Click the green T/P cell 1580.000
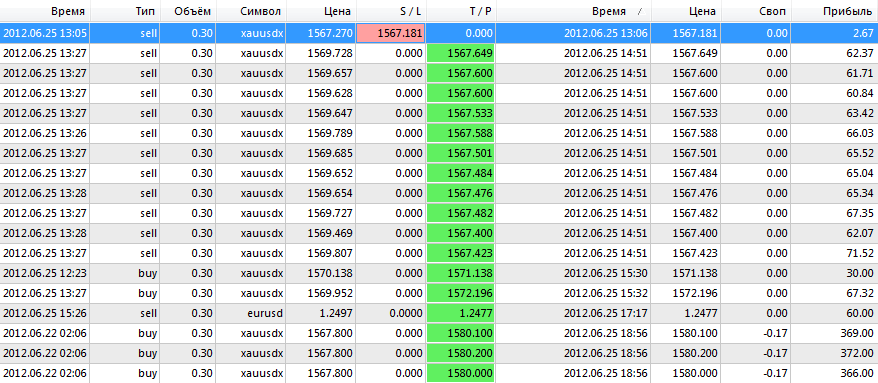The image size is (878, 383). click(x=460, y=373)
